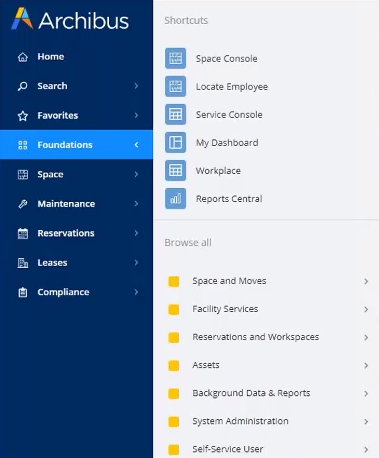This screenshot has height=458, width=379.
Task: Expand the Leases menu chevron
Action: click(x=136, y=263)
